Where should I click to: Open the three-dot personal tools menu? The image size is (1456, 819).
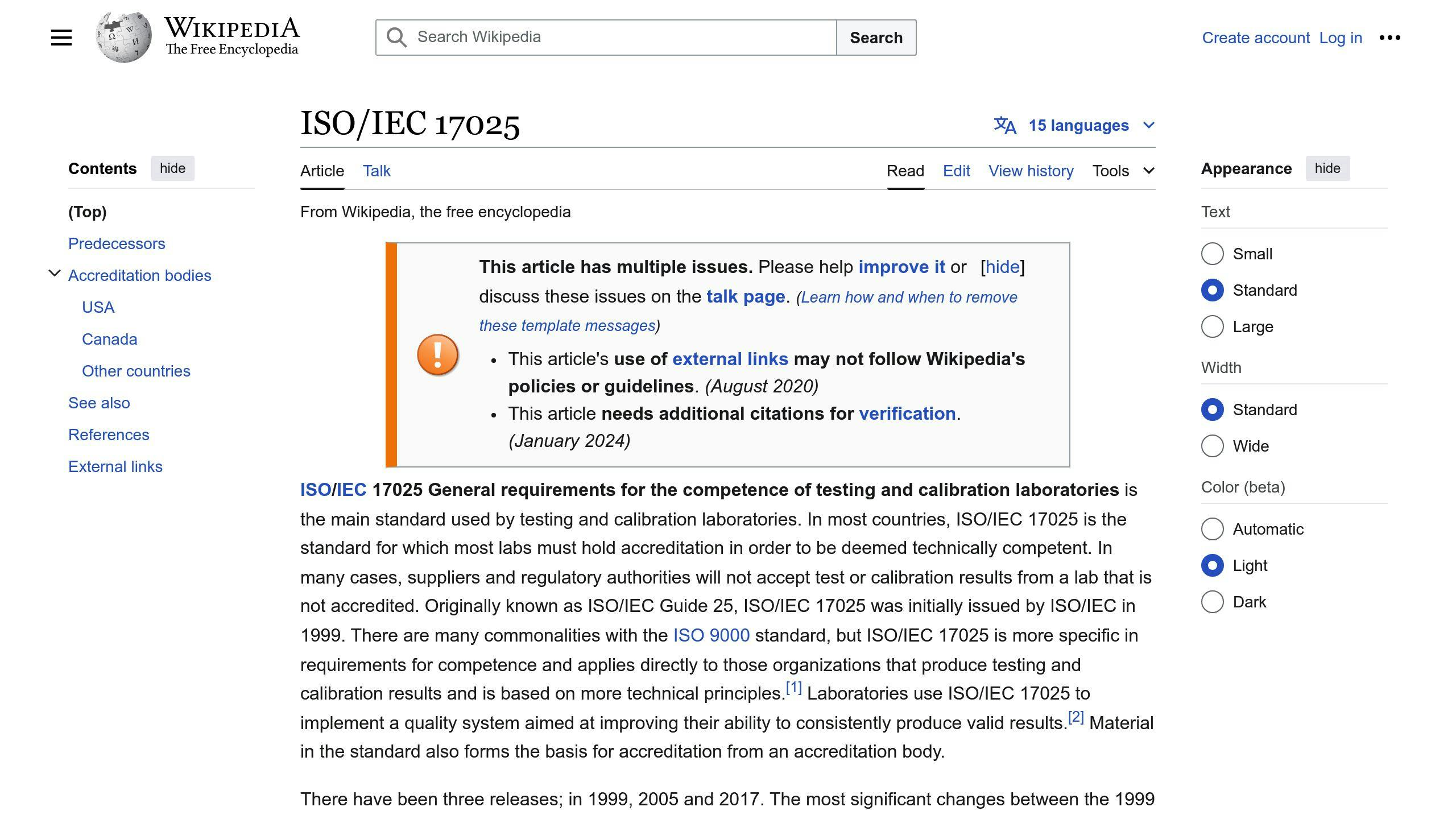point(1389,38)
